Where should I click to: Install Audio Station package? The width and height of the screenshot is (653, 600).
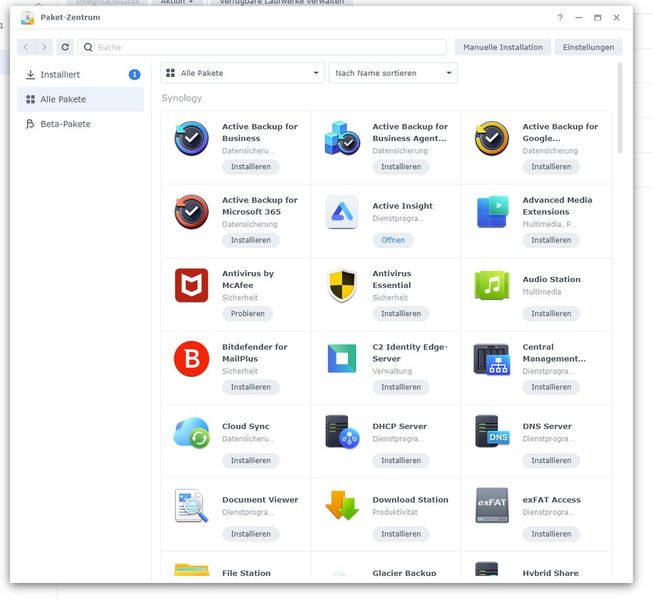pyautogui.click(x=551, y=314)
